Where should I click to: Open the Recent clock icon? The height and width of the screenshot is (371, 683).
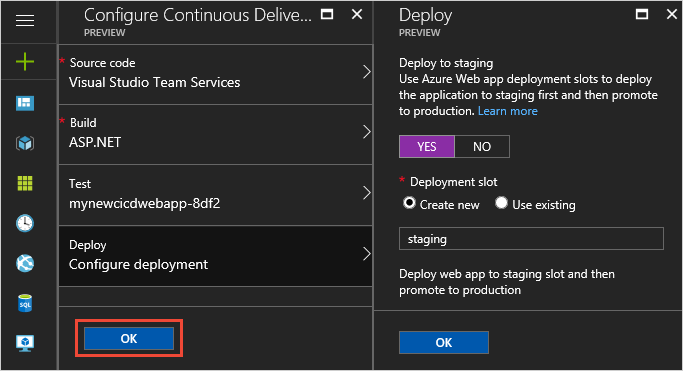click(x=25, y=223)
